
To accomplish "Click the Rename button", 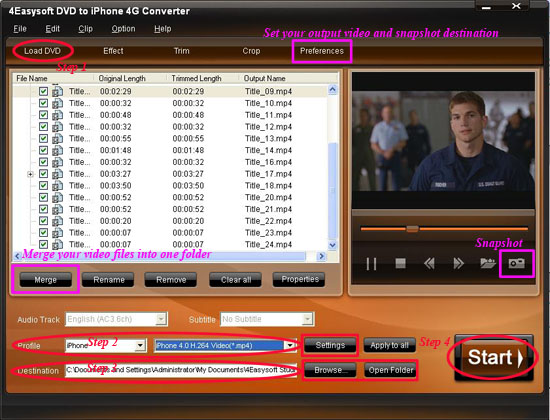I will pyautogui.click(x=108, y=280).
